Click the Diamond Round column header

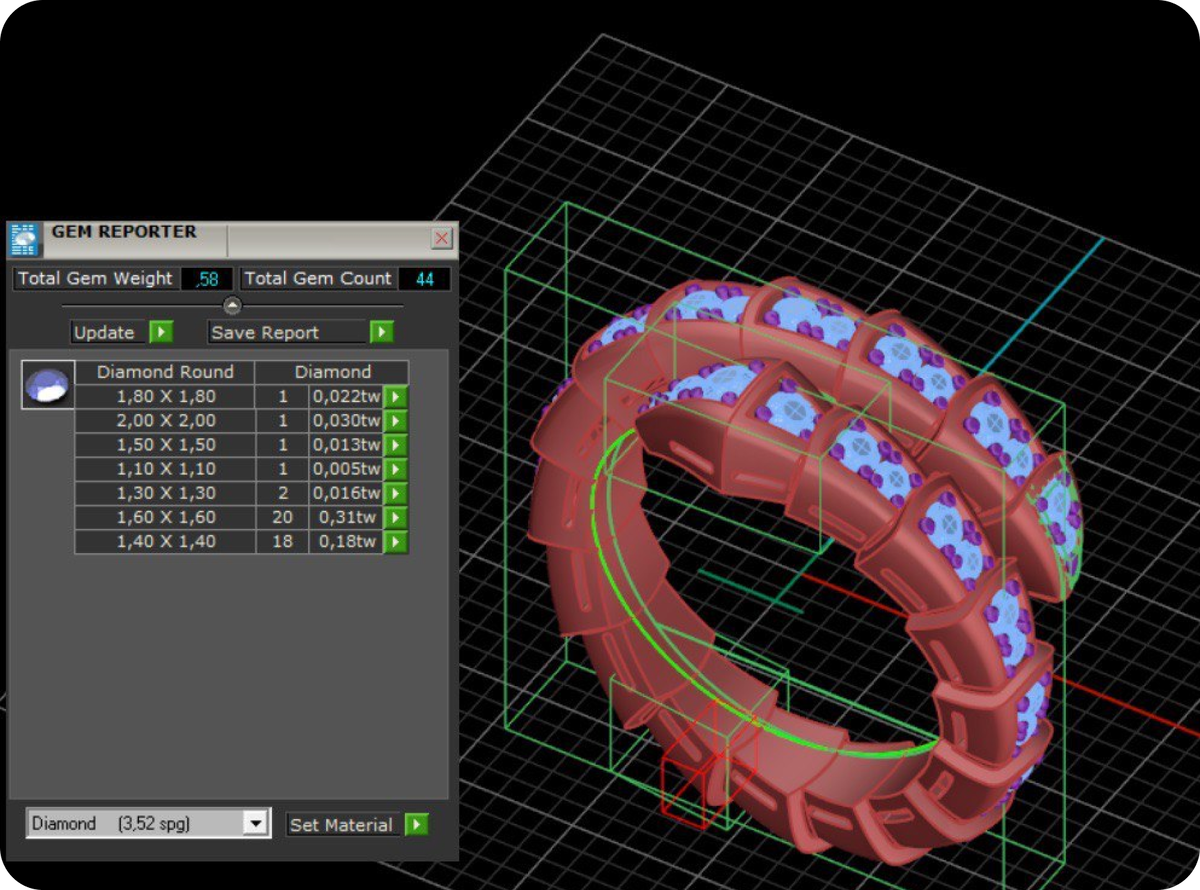[165, 372]
